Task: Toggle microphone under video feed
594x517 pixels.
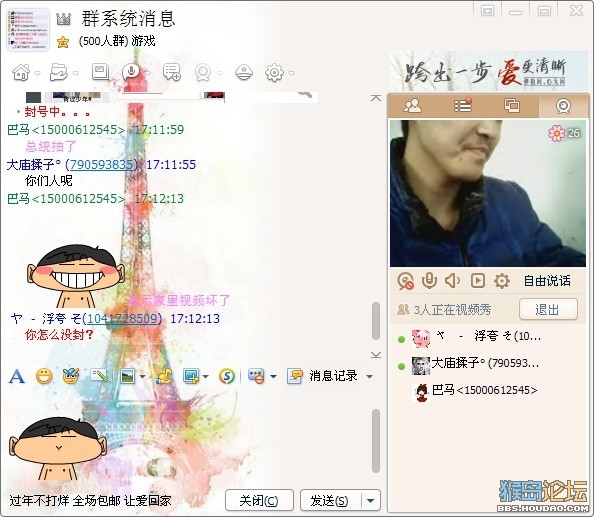Action: coord(429,281)
